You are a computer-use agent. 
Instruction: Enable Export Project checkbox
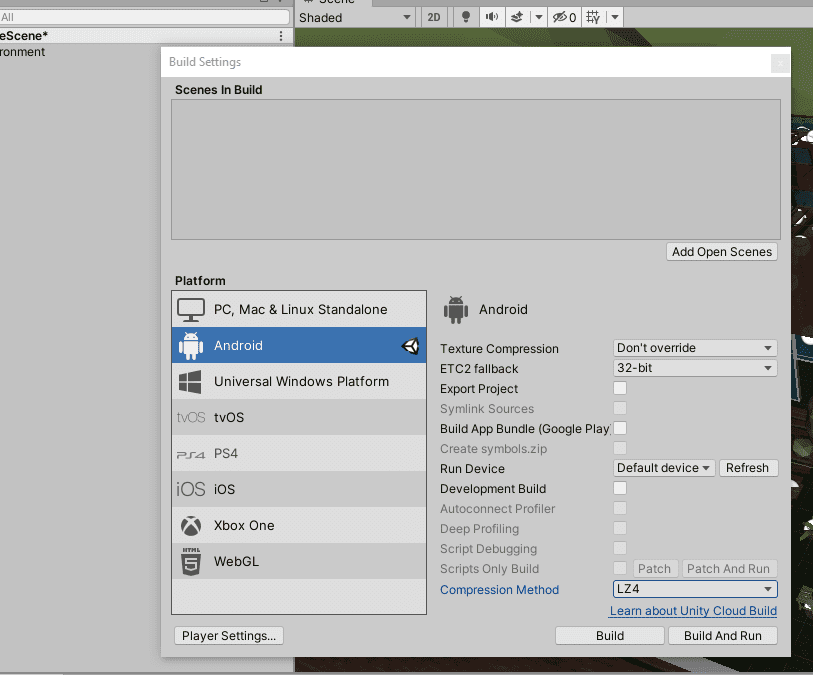[x=620, y=388]
